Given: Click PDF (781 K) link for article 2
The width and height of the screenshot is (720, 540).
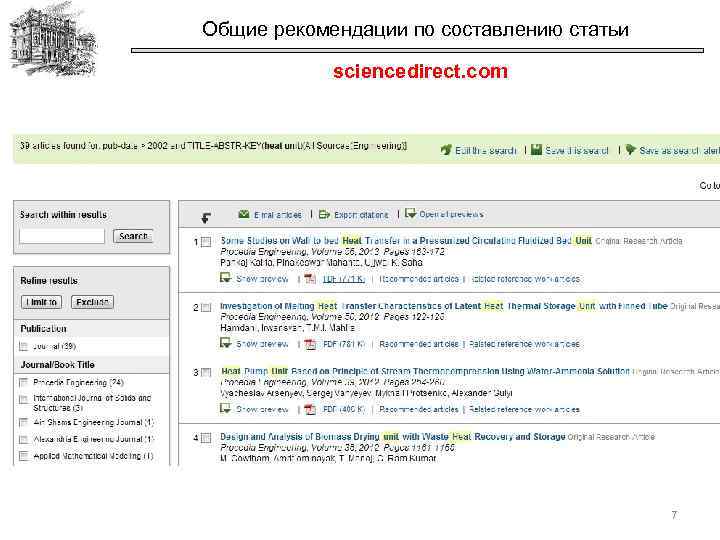Looking at the screenshot, I should coord(344,344).
